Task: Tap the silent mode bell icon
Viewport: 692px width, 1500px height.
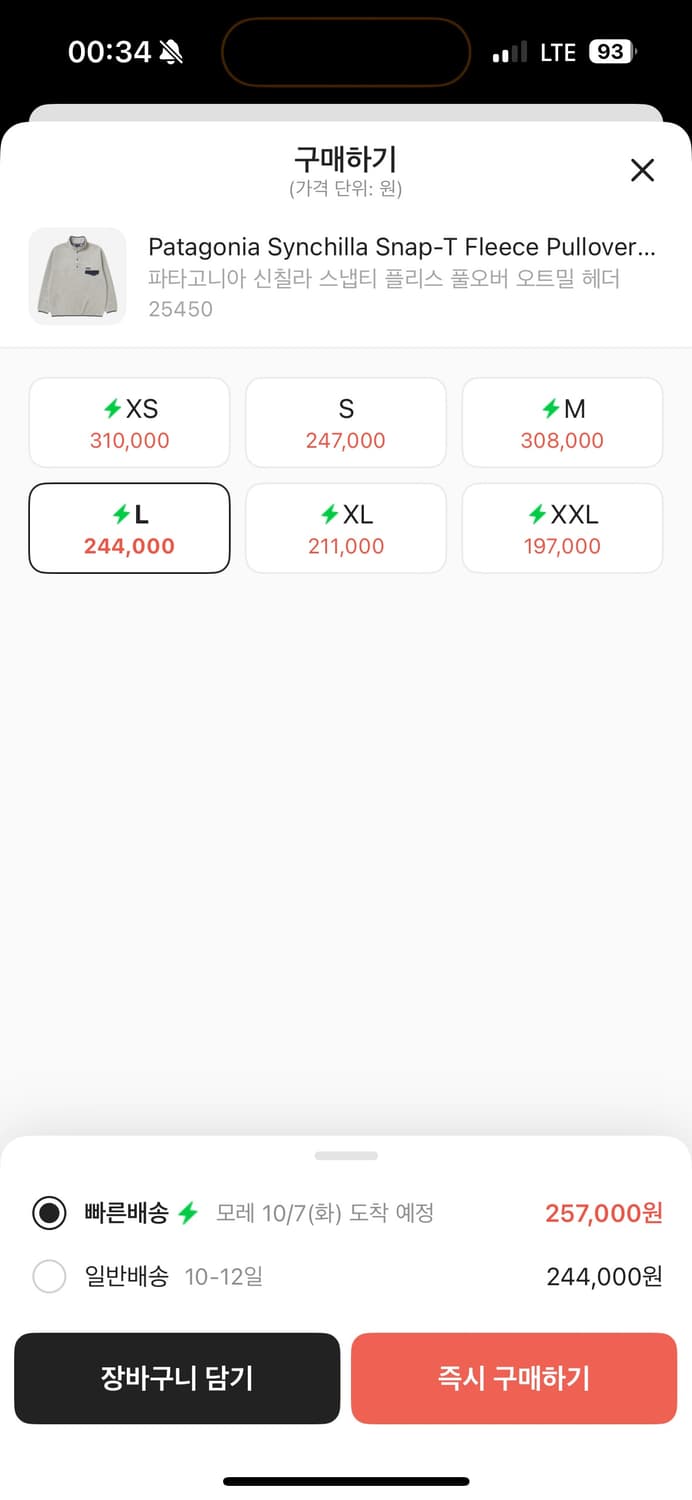Action: tap(171, 52)
